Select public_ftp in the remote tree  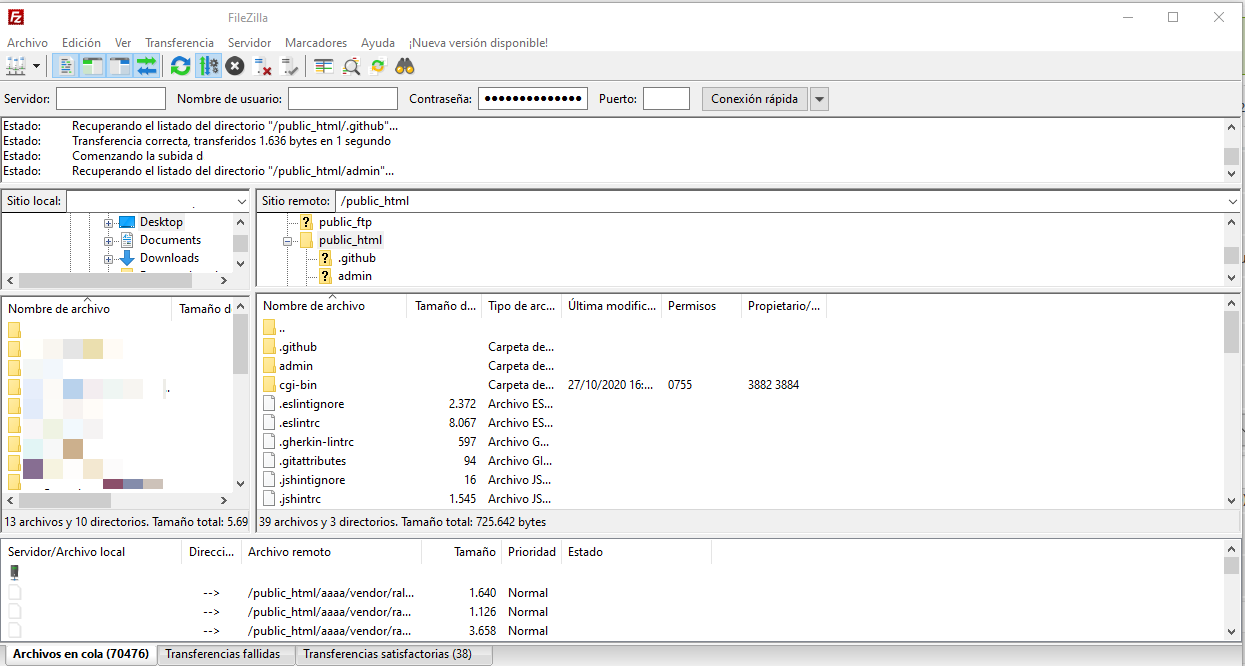345,222
